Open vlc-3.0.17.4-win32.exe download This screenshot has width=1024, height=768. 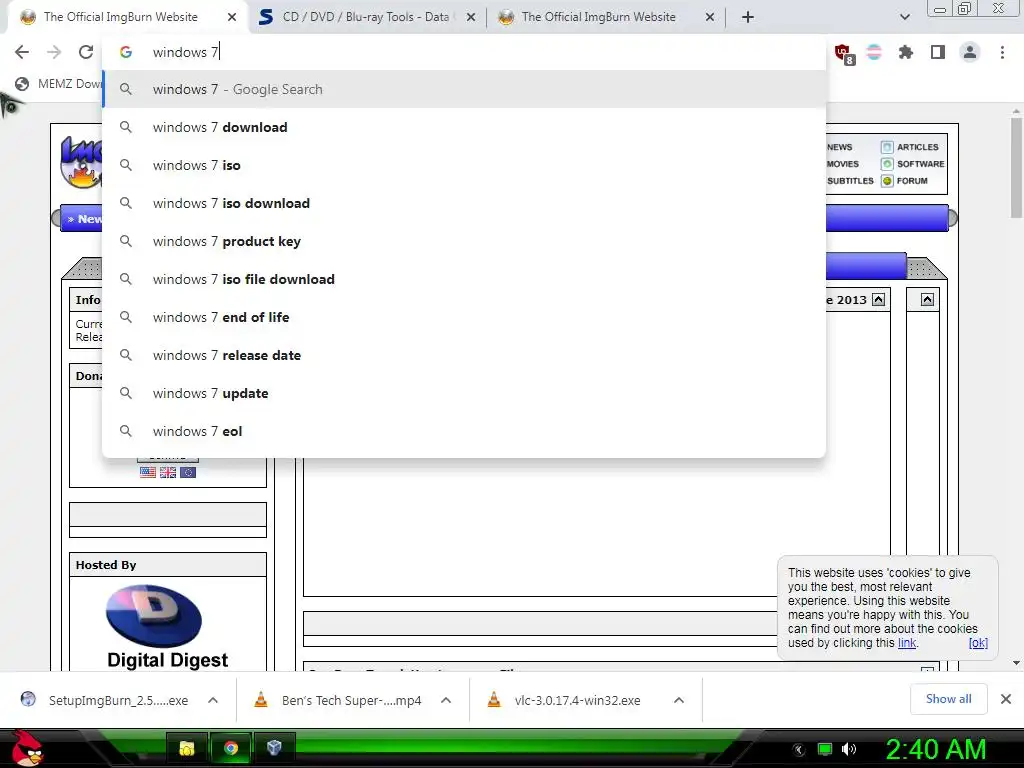(x=565, y=700)
